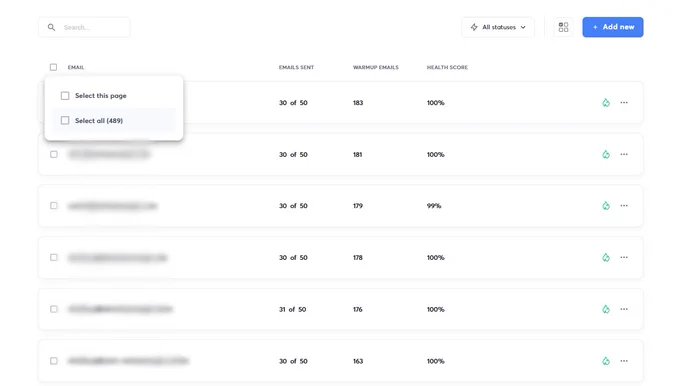The width and height of the screenshot is (680, 386).
Task: Click the EMAILS SENT column header
Action: pos(296,67)
